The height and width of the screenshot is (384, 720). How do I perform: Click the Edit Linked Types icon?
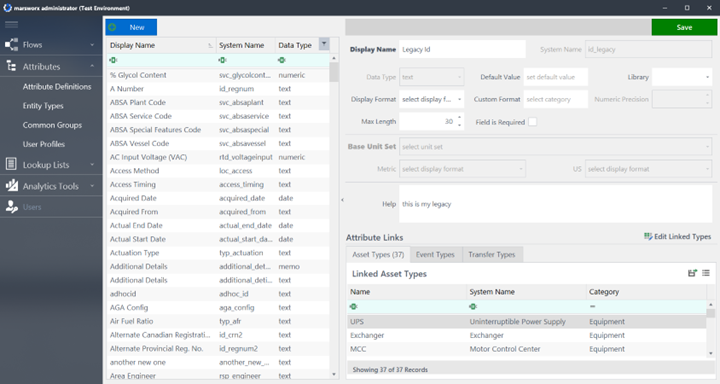(x=648, y=236)
